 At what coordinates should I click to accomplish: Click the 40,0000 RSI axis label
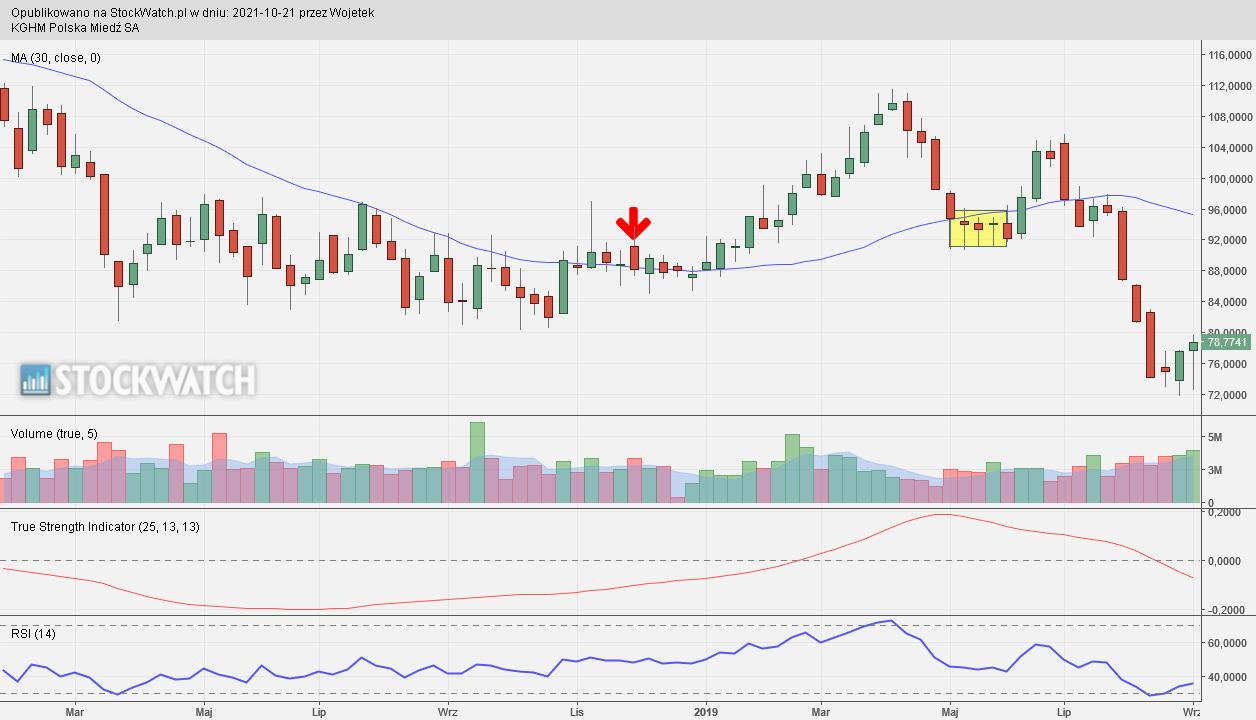click(1229, 677)
